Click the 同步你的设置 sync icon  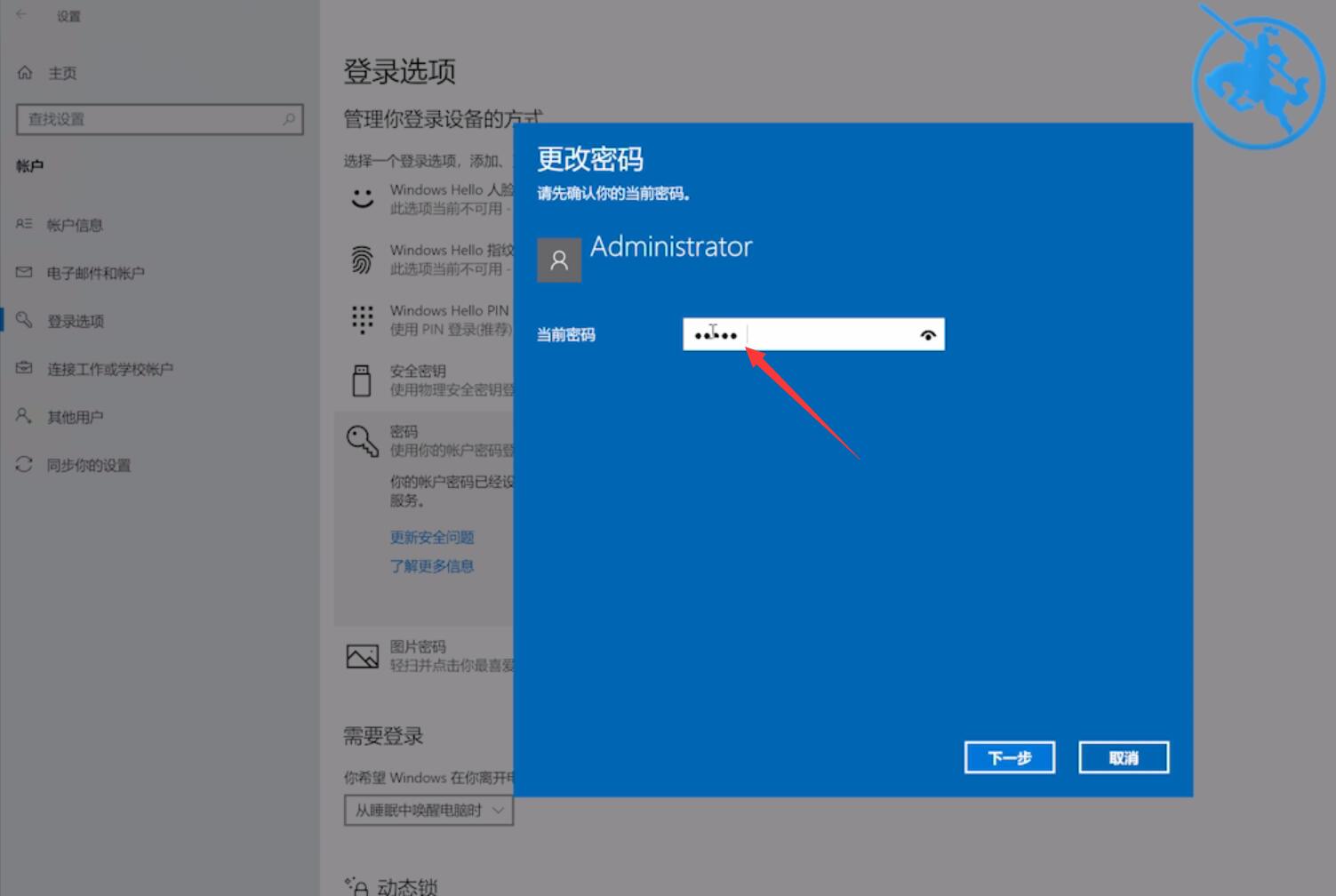click(24, 464)
